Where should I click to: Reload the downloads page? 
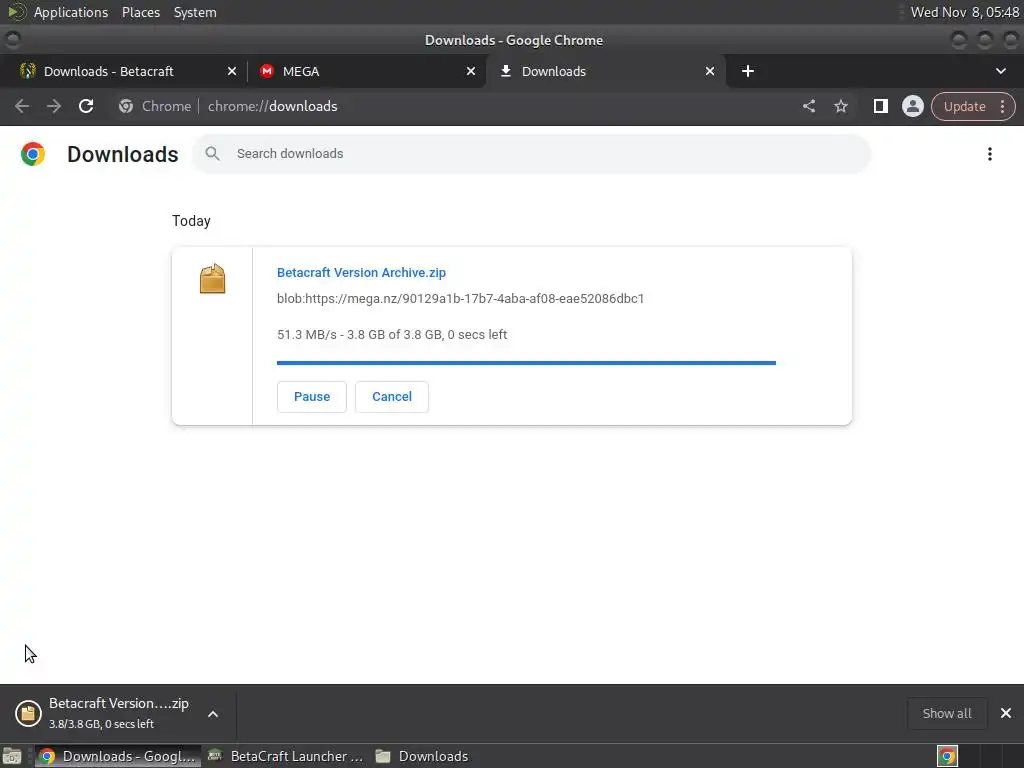tap(86, 106)
